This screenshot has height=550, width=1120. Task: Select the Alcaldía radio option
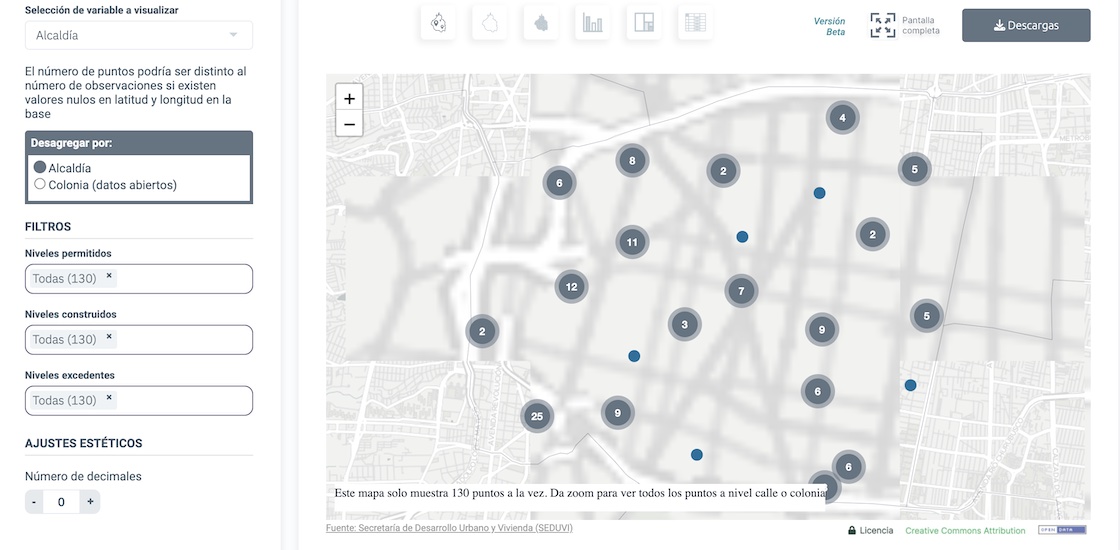40,168
